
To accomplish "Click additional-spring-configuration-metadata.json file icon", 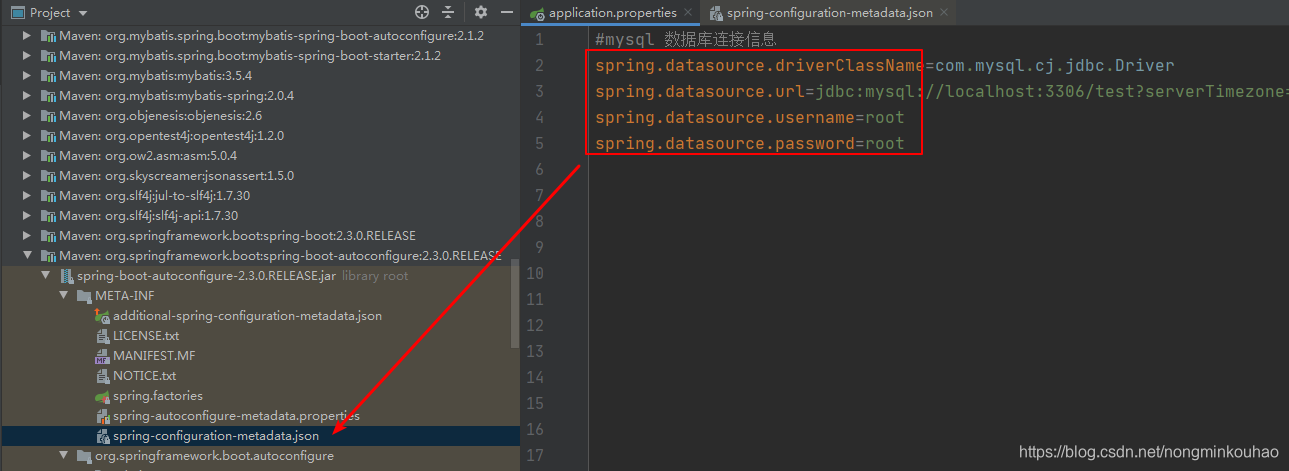I will click(x=102, y=315).
